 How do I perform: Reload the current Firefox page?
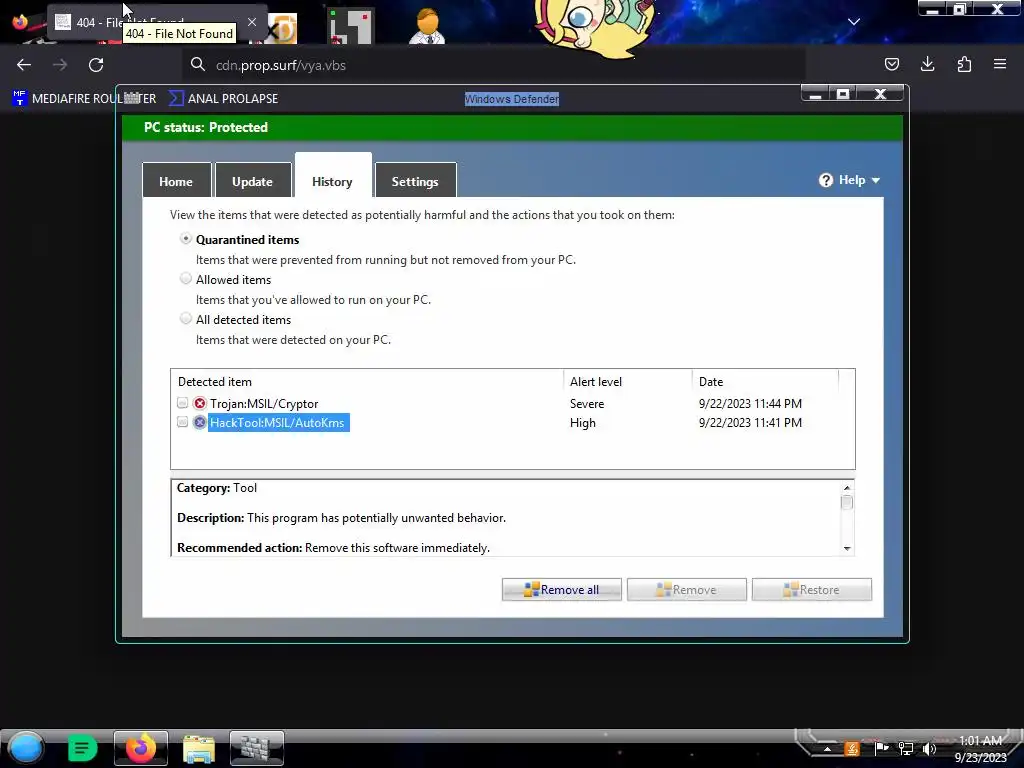pos(96,65)
